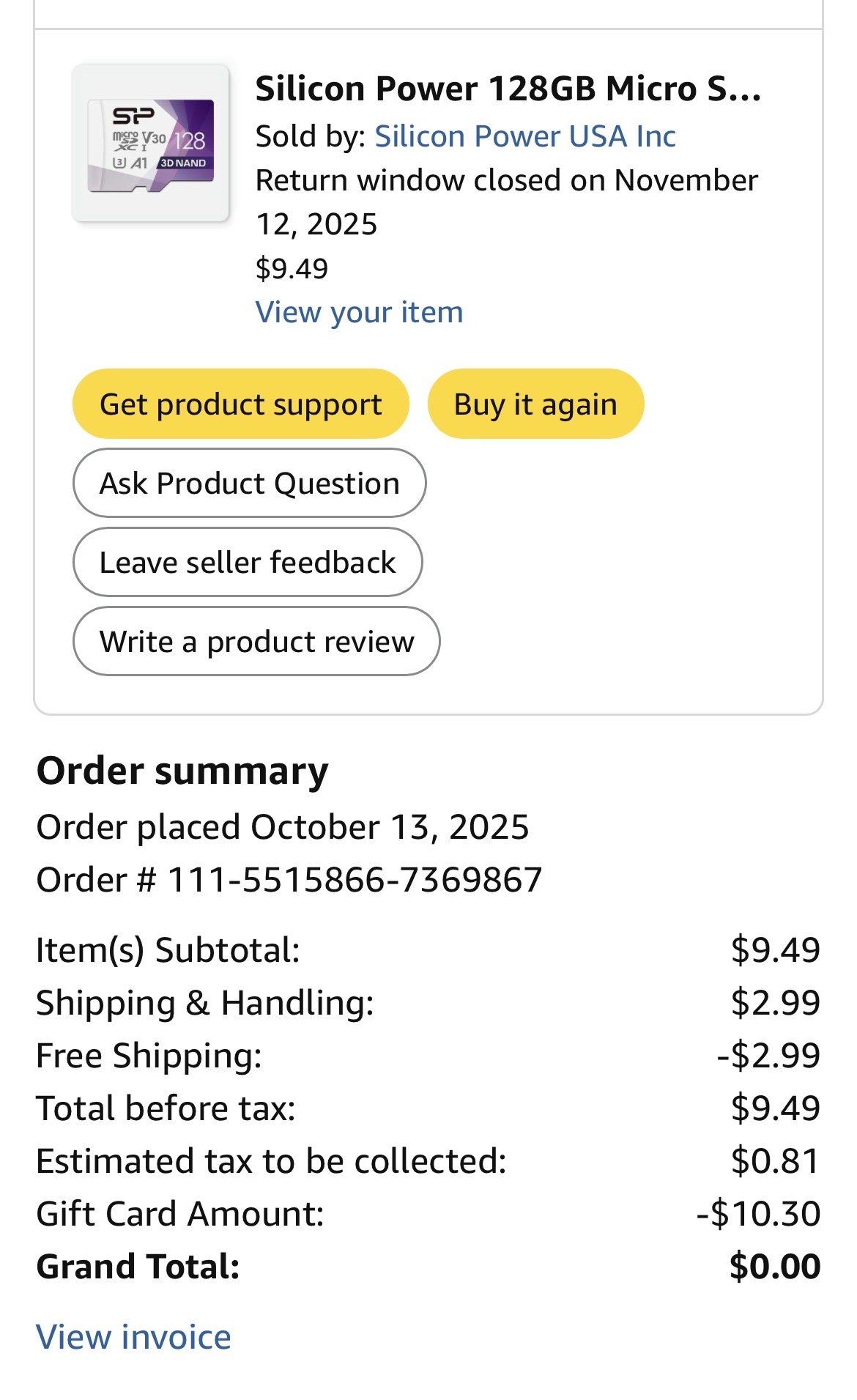Open the Silicon Power 128GB Micro product title
Screen dimensions: 857x1400
point(508,89)
